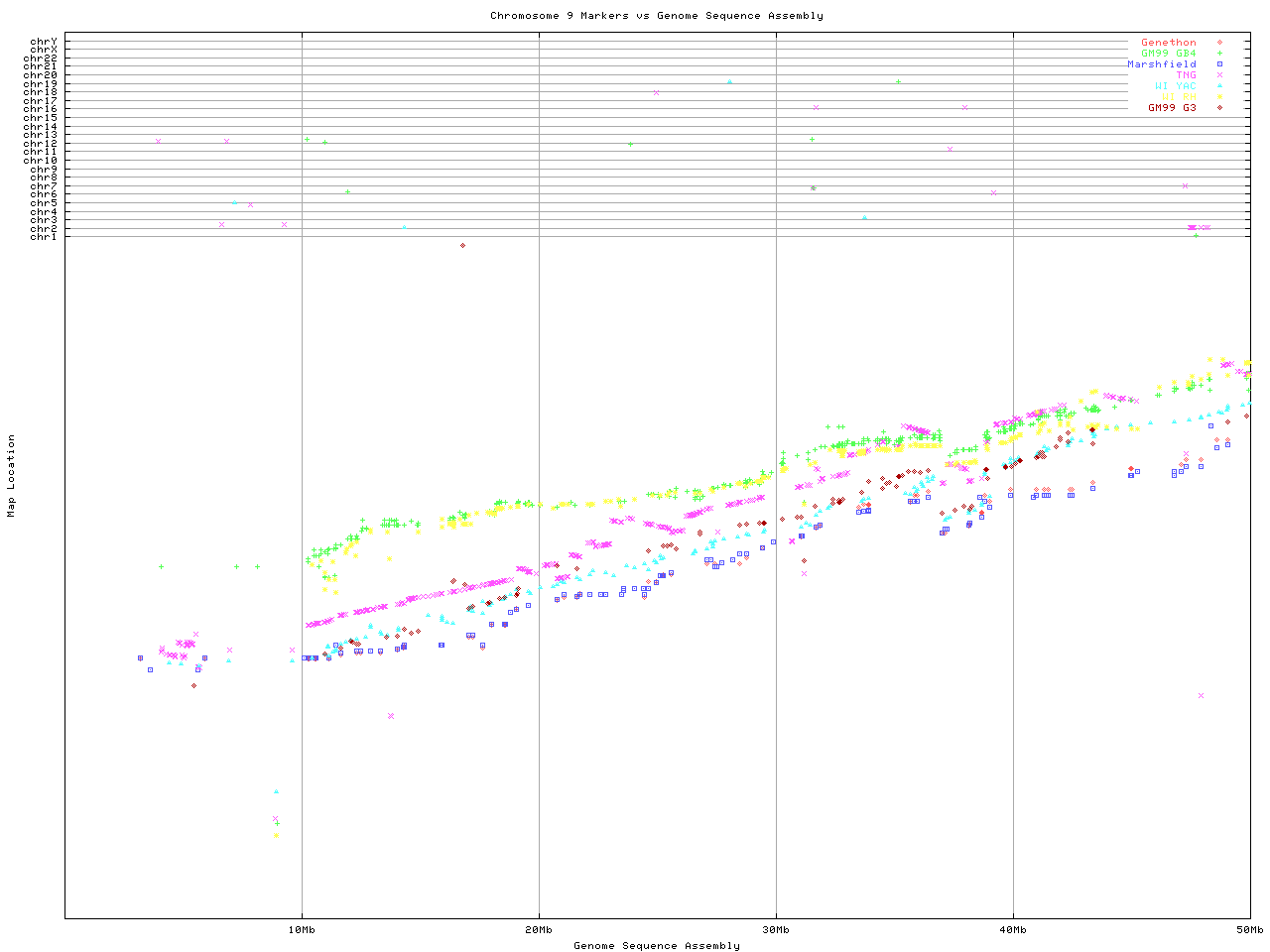Click the magenta X legend symbol for TNG
The width and height of the screenshot is (1270, 952).
coord(1219,75)
